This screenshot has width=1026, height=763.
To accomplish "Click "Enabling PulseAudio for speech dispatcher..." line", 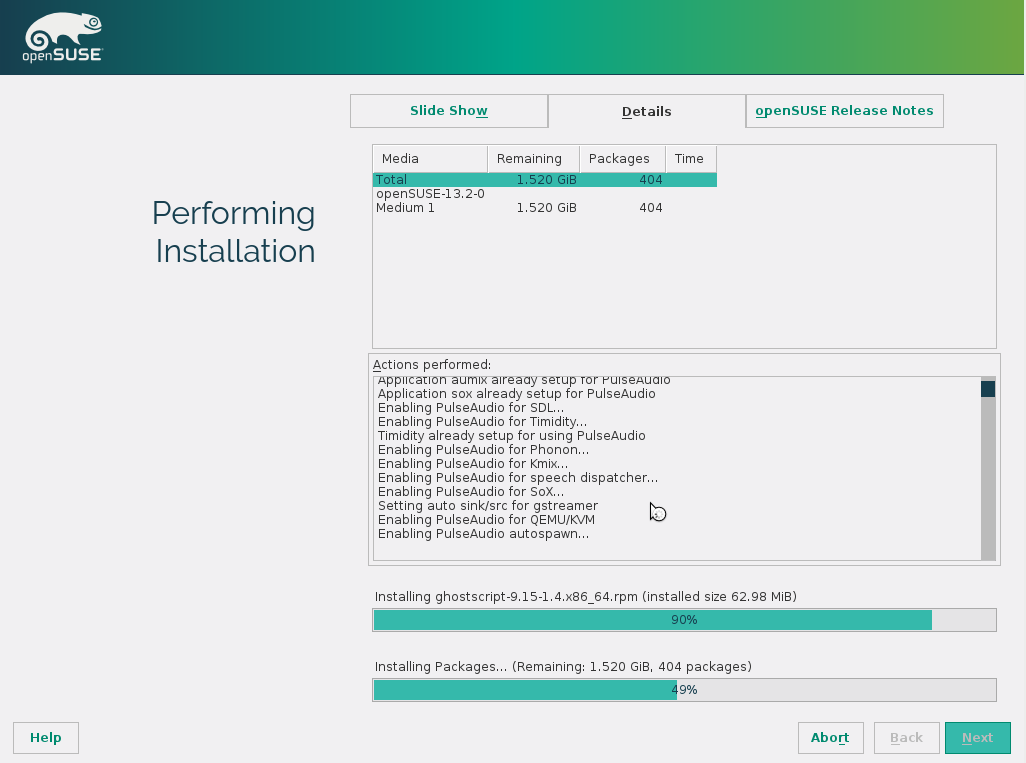I will (518, 478).
